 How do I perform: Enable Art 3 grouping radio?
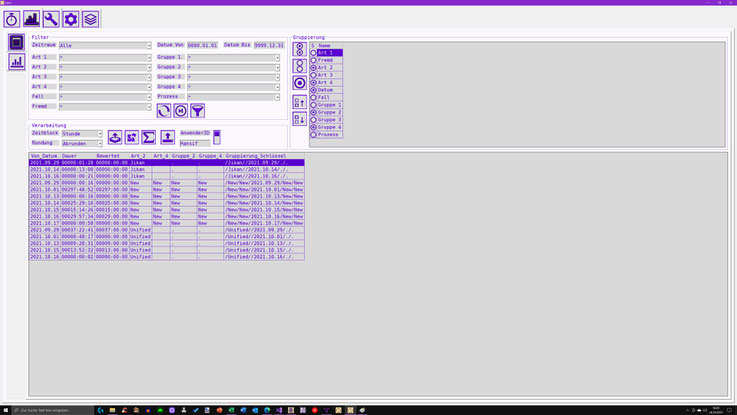click(x=314, y=75)
